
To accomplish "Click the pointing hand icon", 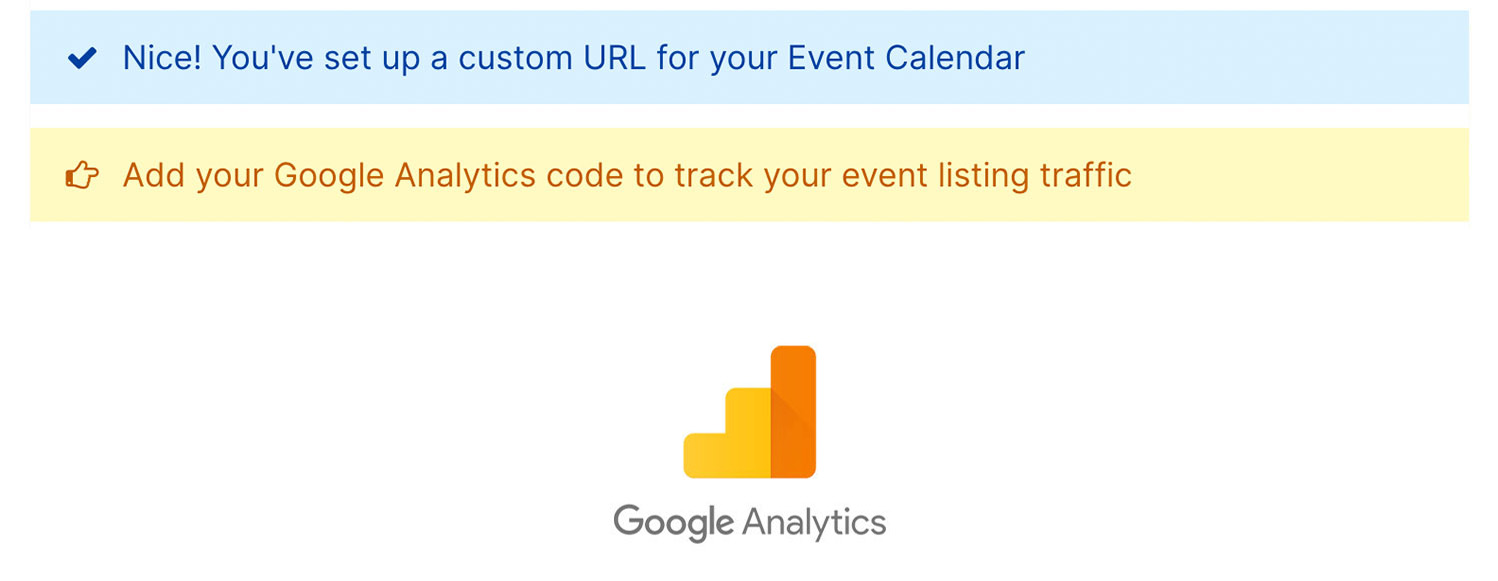I will [x=82, y=177].
